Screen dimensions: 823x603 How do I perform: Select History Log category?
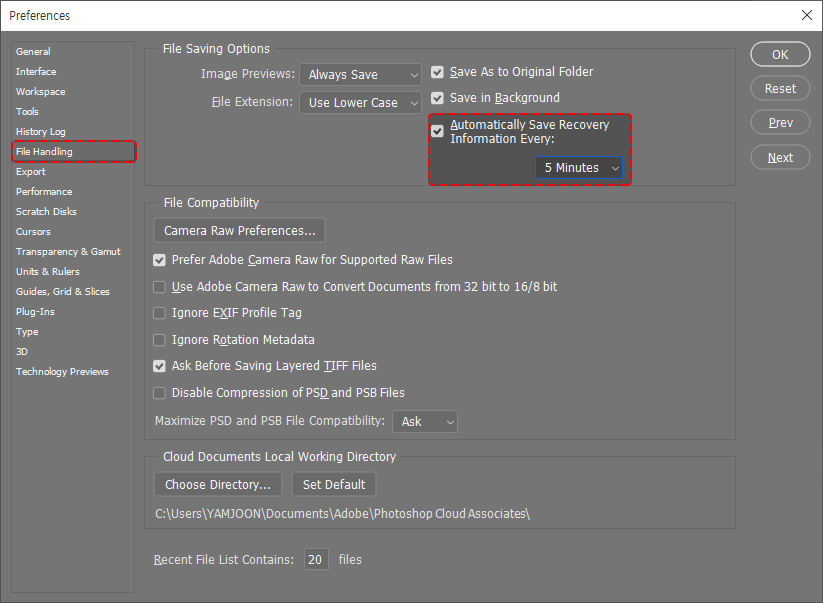(40, 131)
